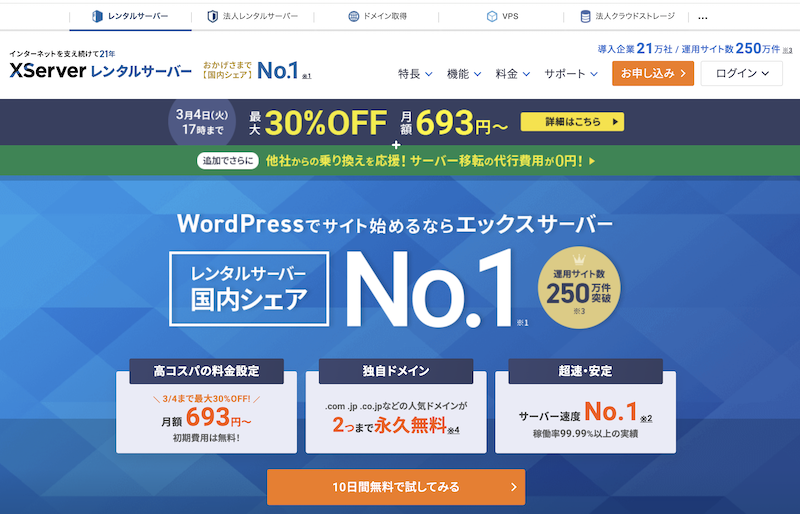This screenshot has height=514, width=800.
Task: Click the 独自ドメイン card
Action: 396,406
